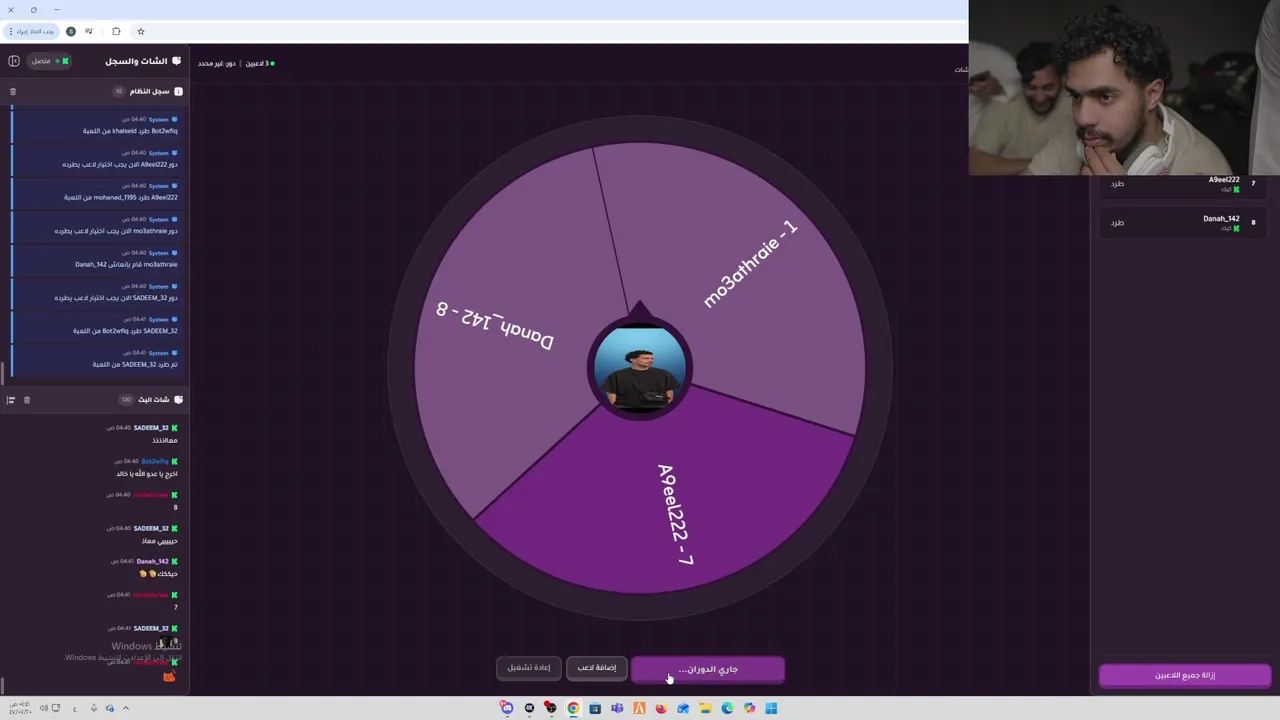Viewport: 1280px width, 720px height.
Task: Open Microsoft Edge from the taskbar
Action: pyautogui.click(x=727, y=708)
